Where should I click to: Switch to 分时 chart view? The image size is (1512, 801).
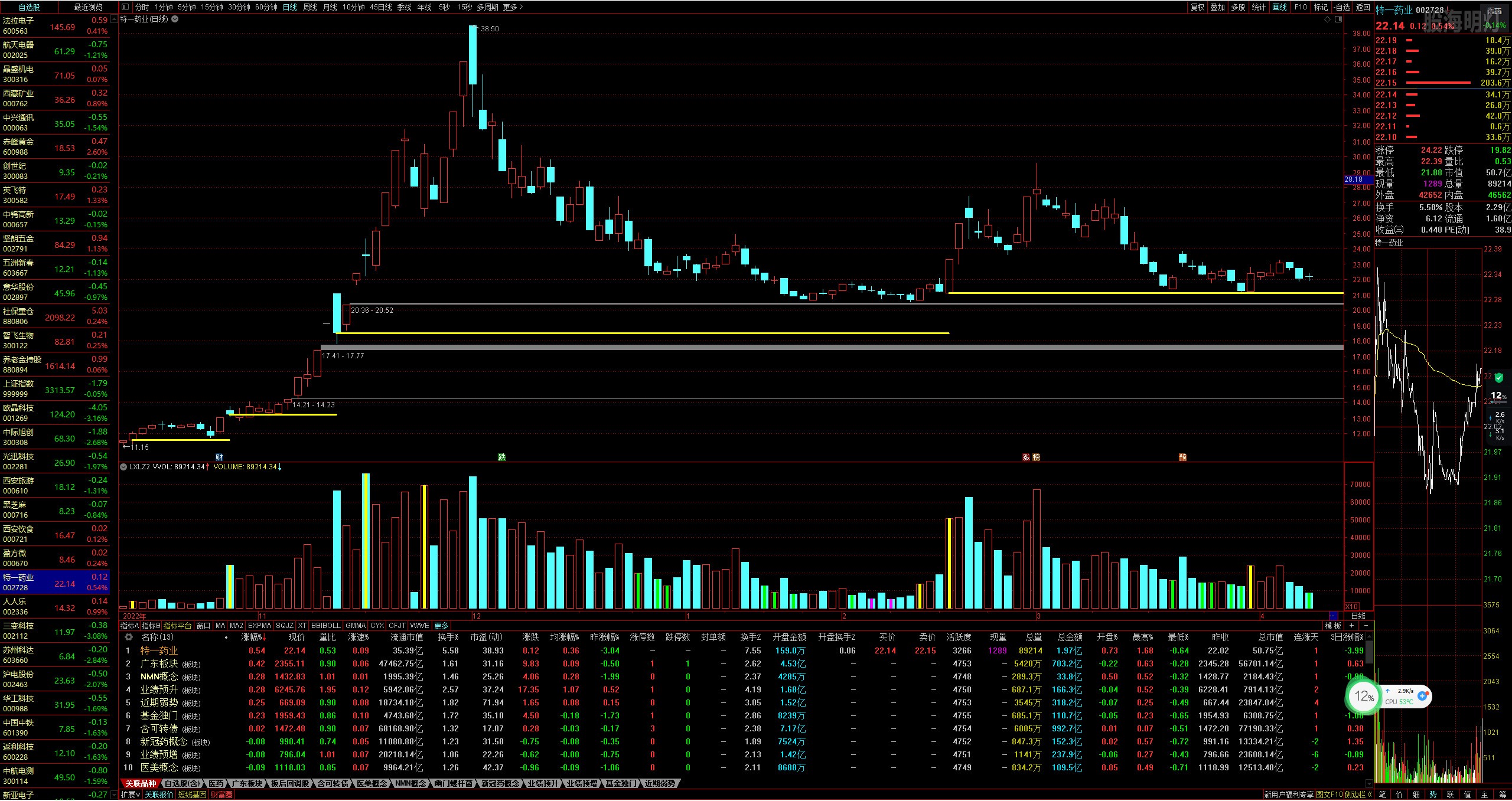pos(142,7)
